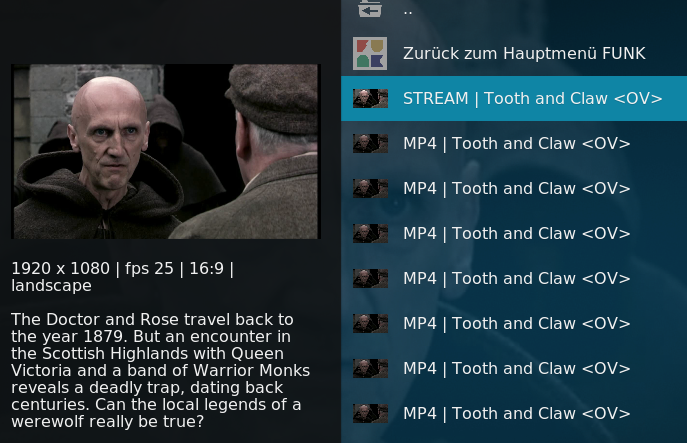Click the fourth MP4 entry's thumbnail icon
This screenshot has width=687, height=443.
[371, 279]
